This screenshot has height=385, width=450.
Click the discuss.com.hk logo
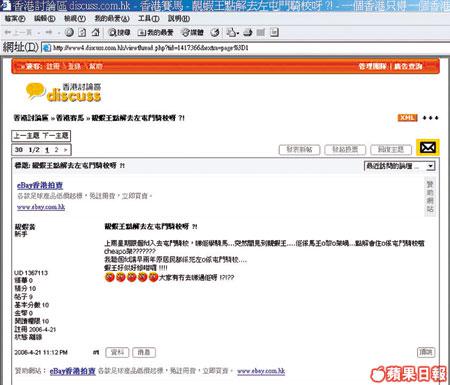click(x=63, y=92)
